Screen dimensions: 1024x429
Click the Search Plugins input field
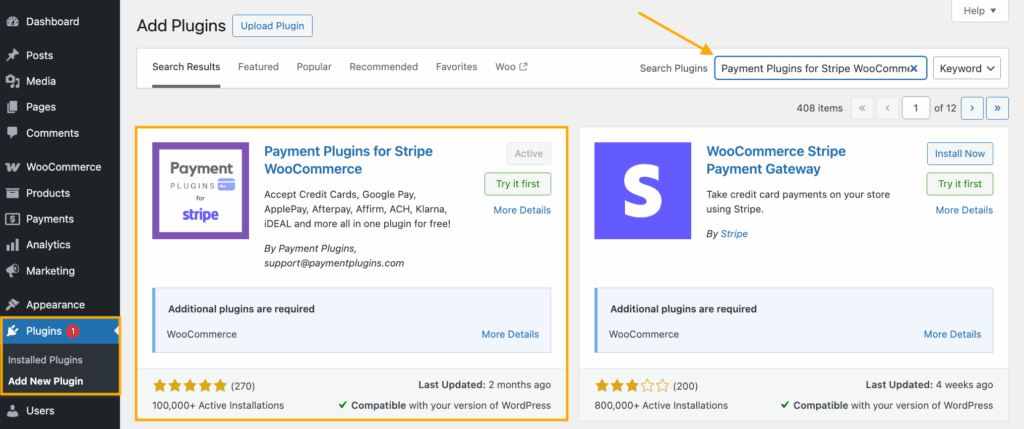(x=821, y=68)
